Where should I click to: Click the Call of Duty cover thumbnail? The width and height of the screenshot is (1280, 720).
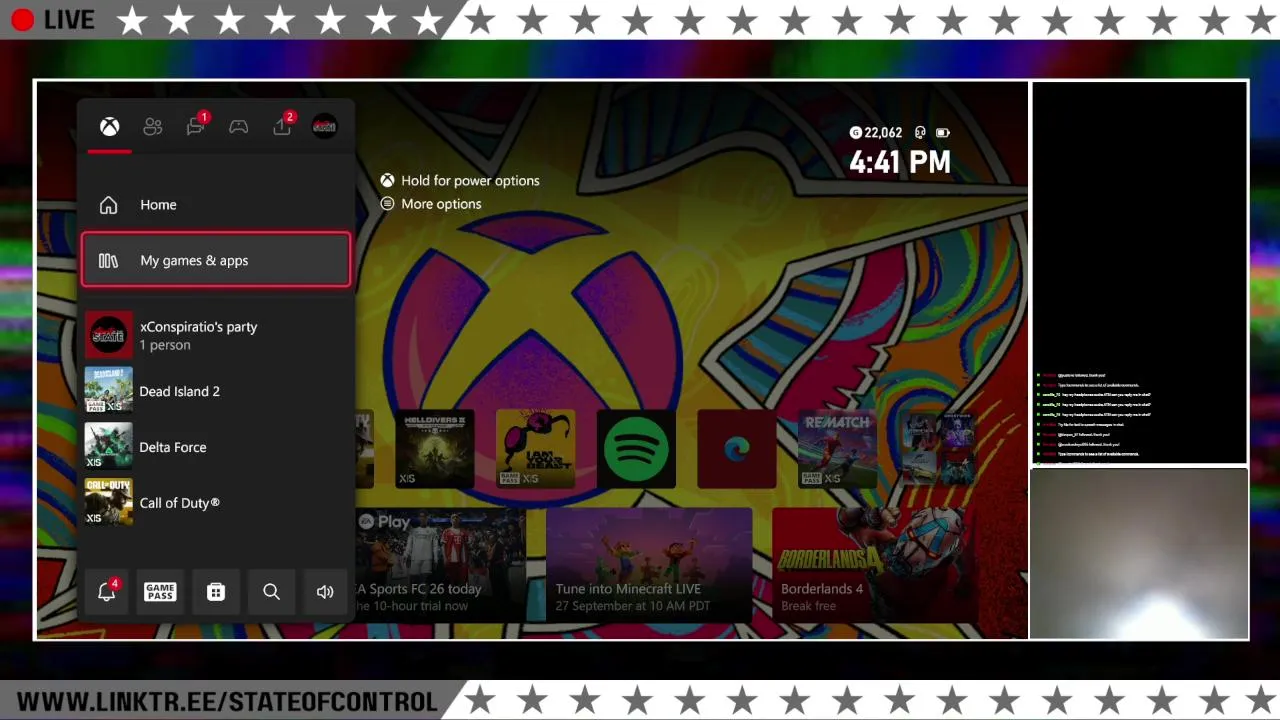click(108, 503)
